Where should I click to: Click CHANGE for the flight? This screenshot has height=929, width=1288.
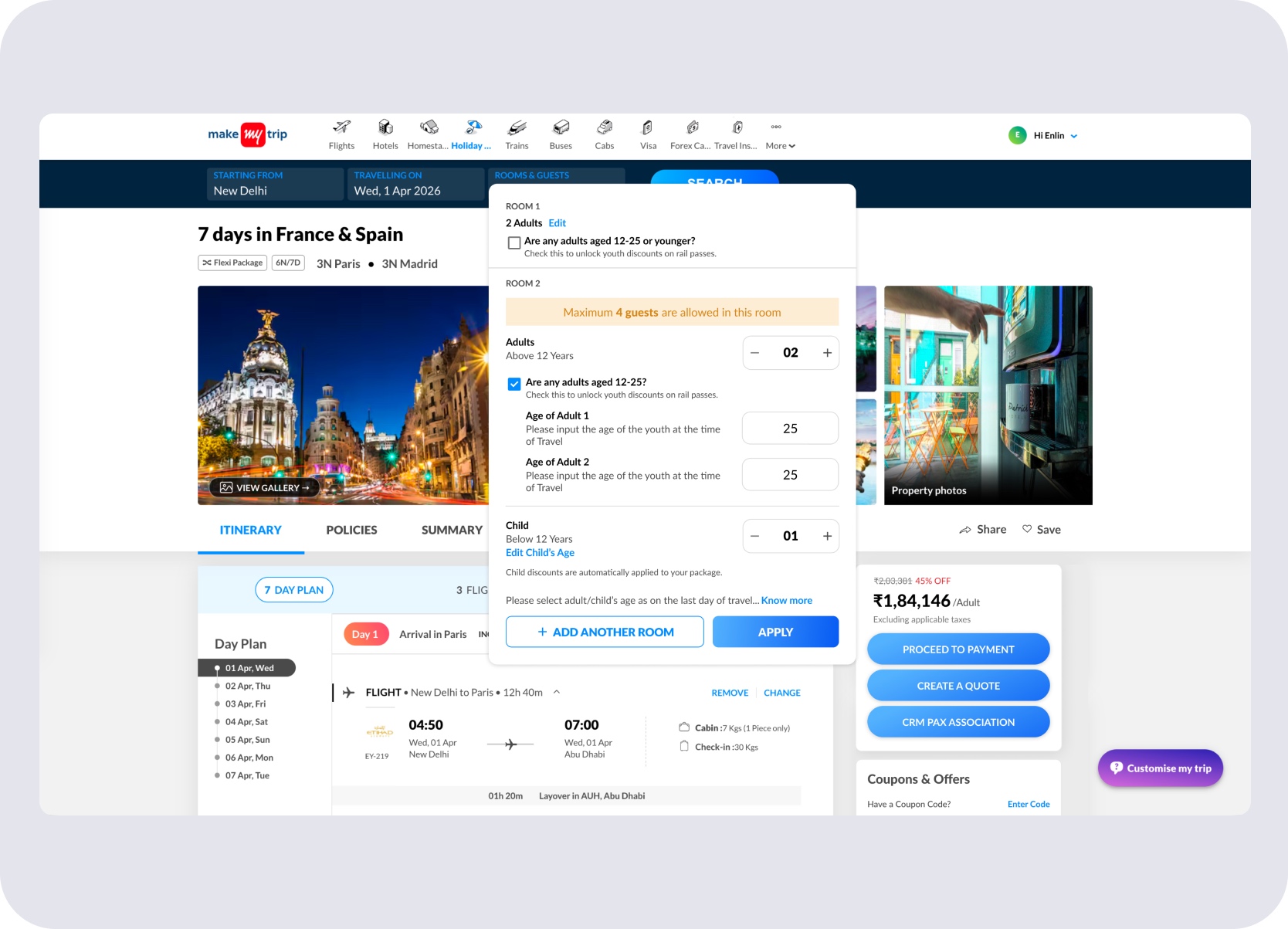[782, 693]
